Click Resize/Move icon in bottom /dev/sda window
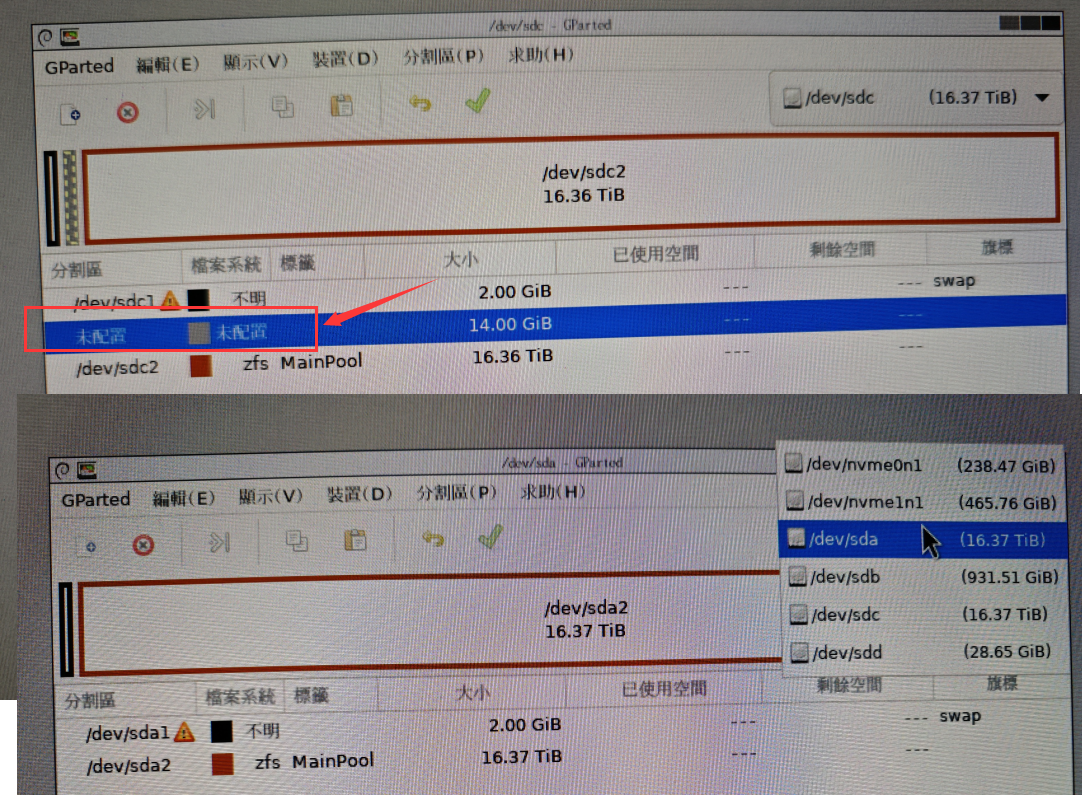This screenshot has width=1082, height=795. point(219,543)
